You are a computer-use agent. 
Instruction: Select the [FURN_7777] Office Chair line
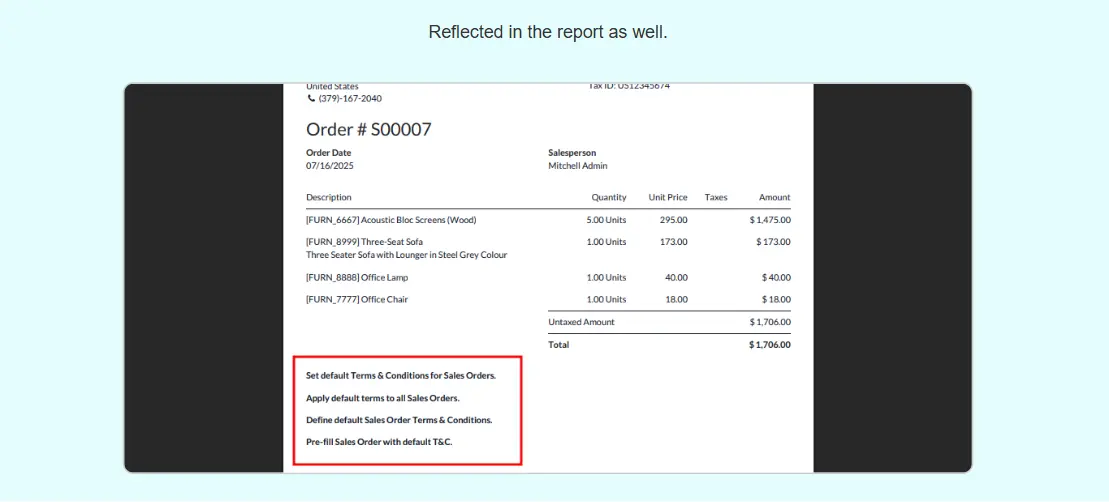pyautogui.click(x=357, y=300)
